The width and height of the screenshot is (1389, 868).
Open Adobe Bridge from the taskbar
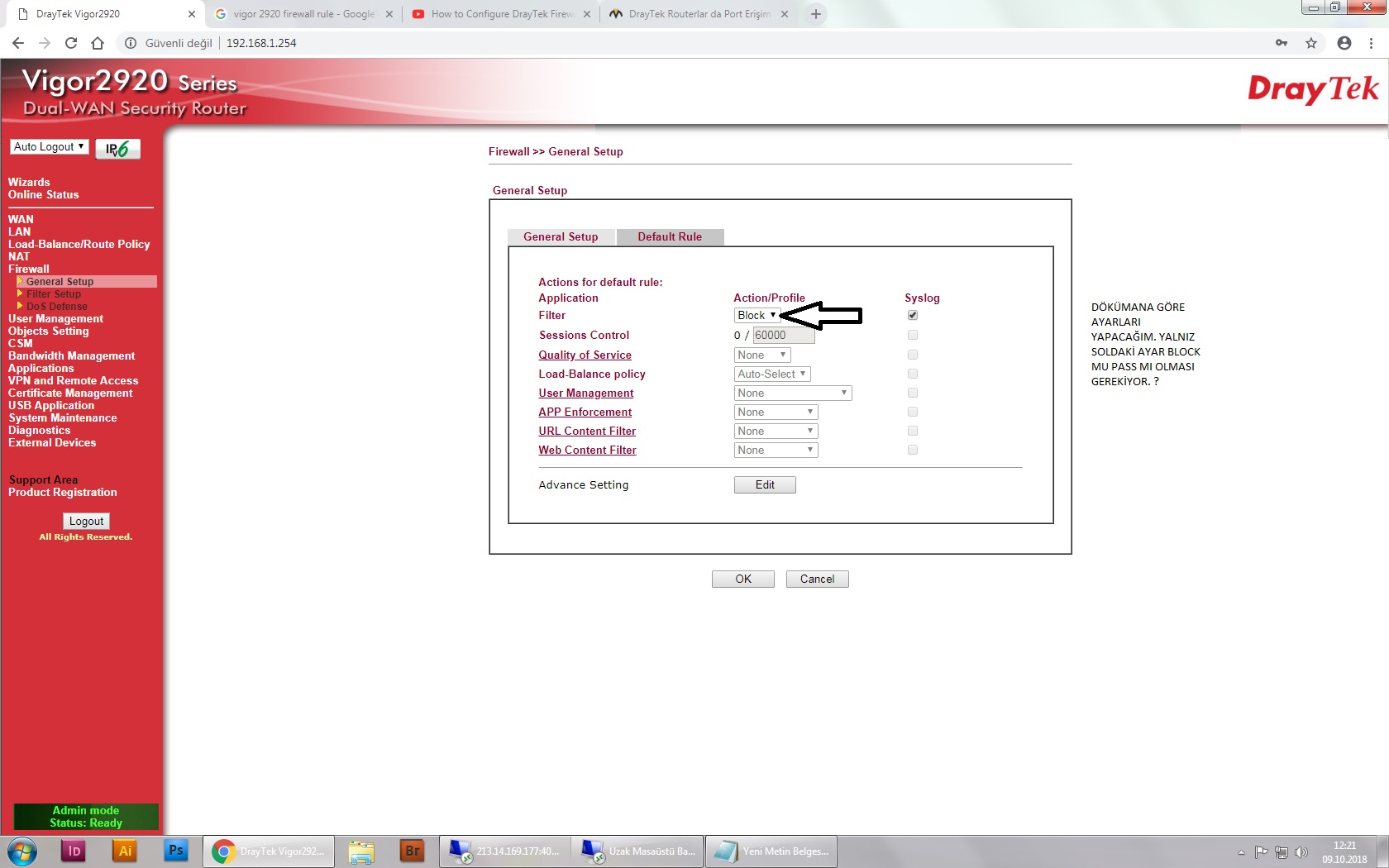tap(412, 851)
